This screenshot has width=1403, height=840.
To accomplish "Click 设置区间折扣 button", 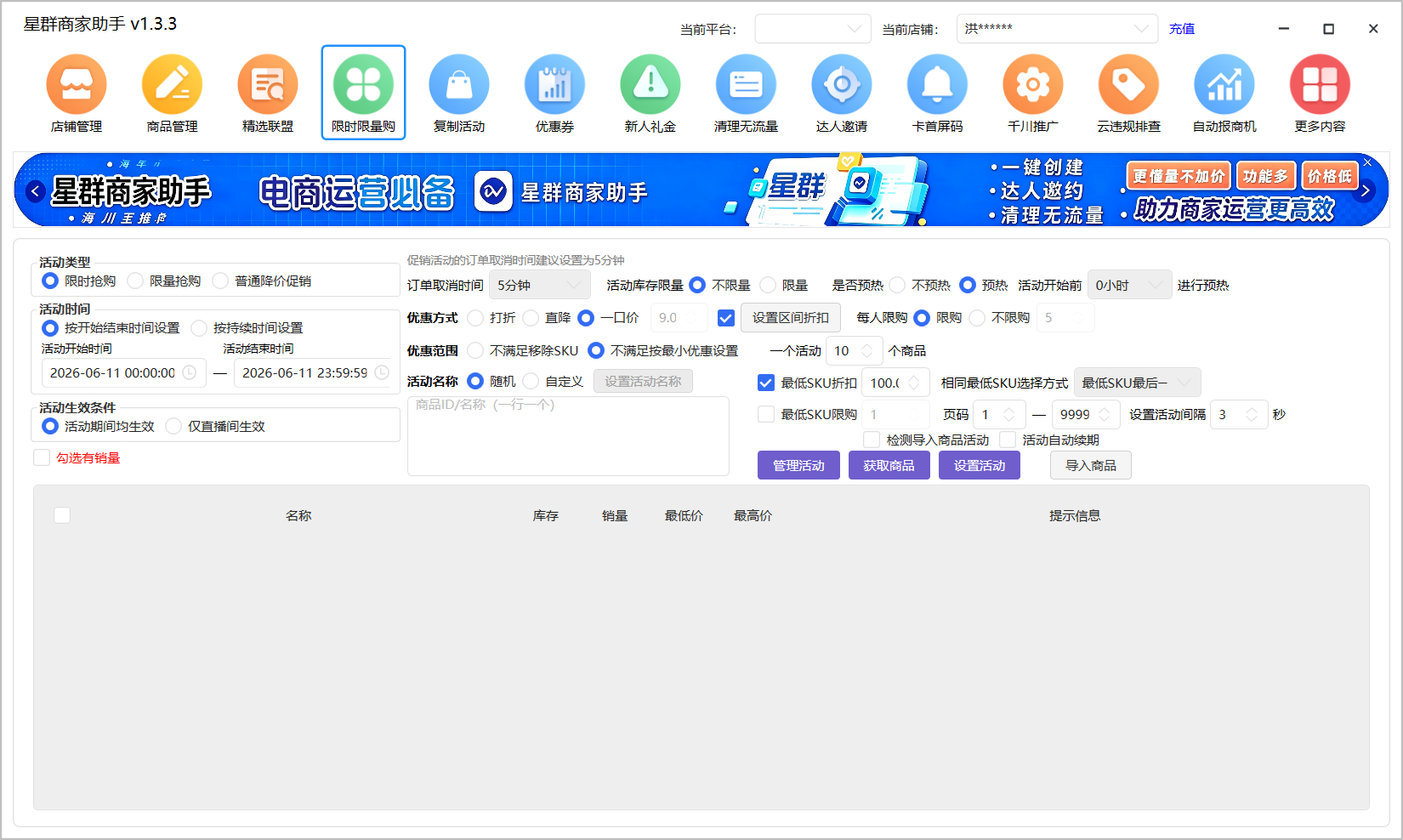I will (790, 317).
